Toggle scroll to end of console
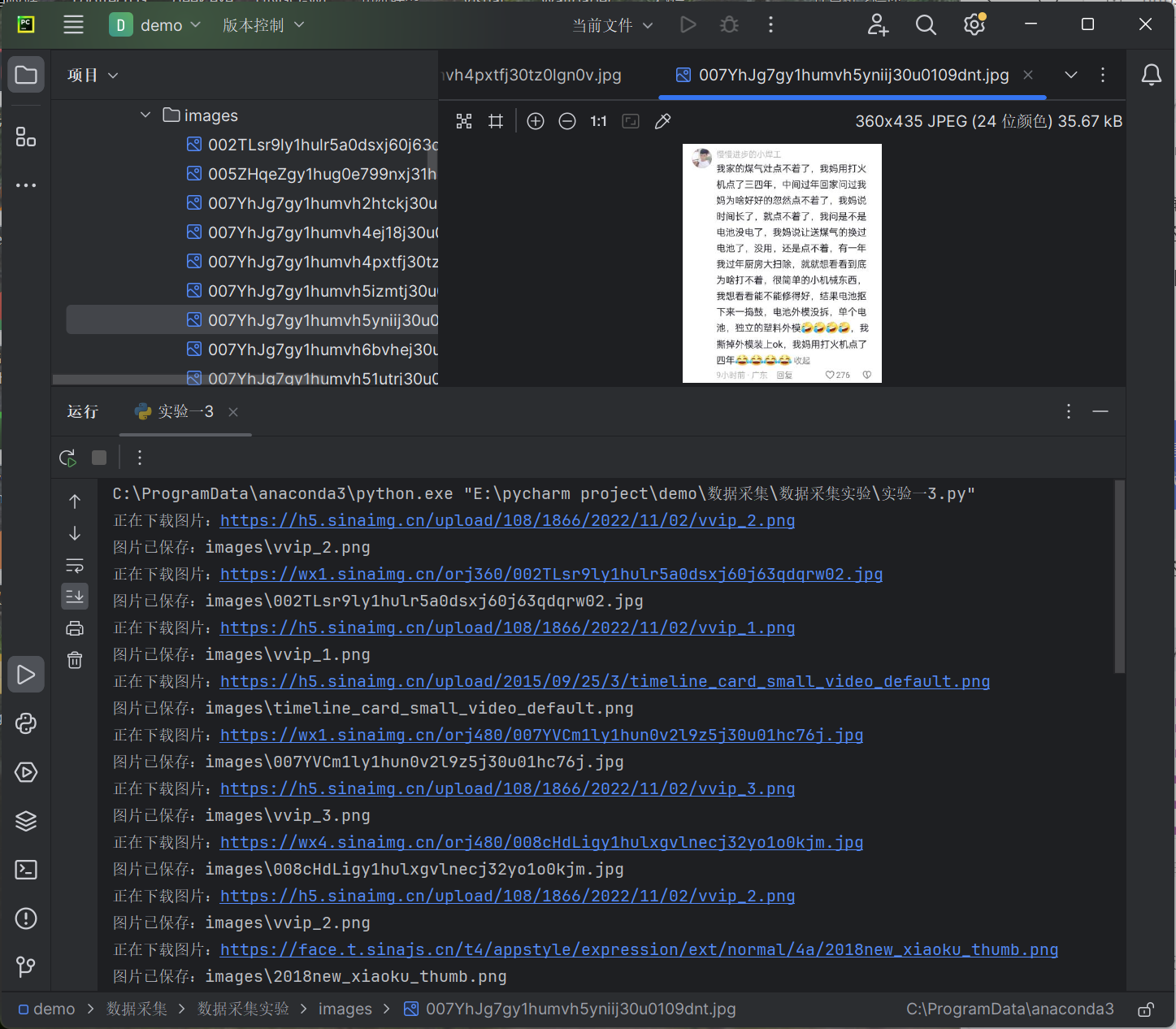Image resolution: width=1176 pixels, height=1029 pixels. pos(75,596)
